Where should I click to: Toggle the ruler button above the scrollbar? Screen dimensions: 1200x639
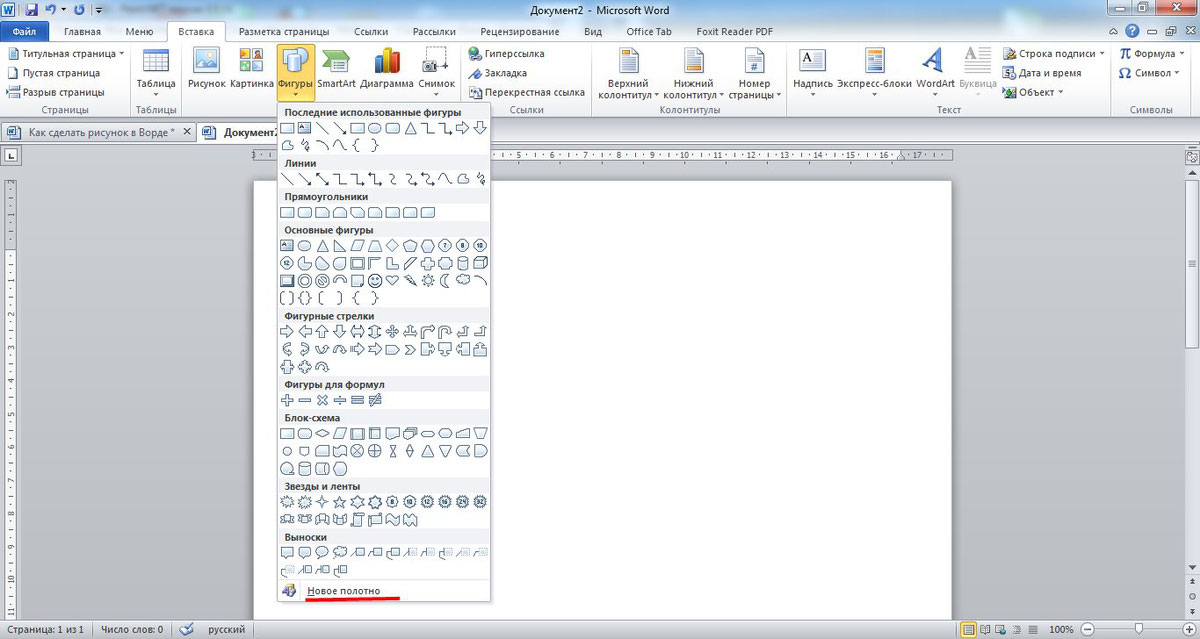1191,157
